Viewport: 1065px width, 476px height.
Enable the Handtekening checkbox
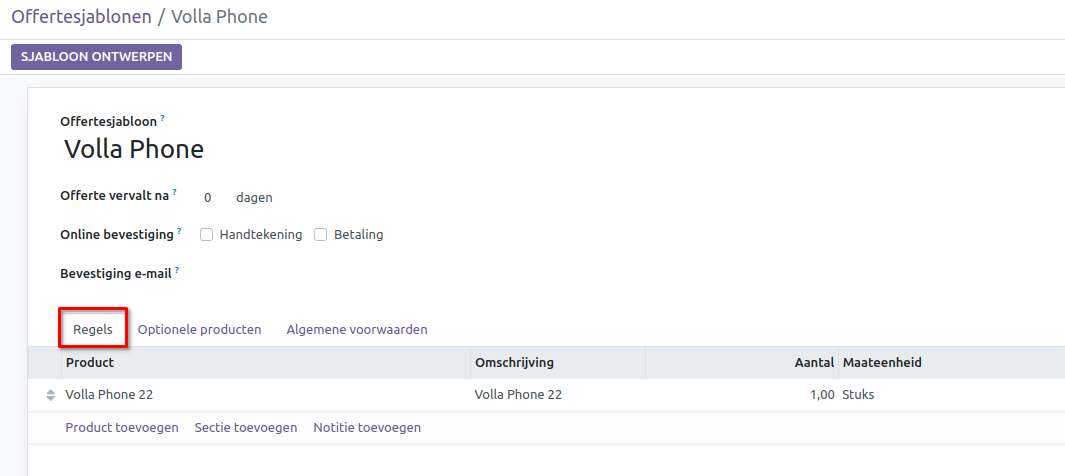pos(206,235)
